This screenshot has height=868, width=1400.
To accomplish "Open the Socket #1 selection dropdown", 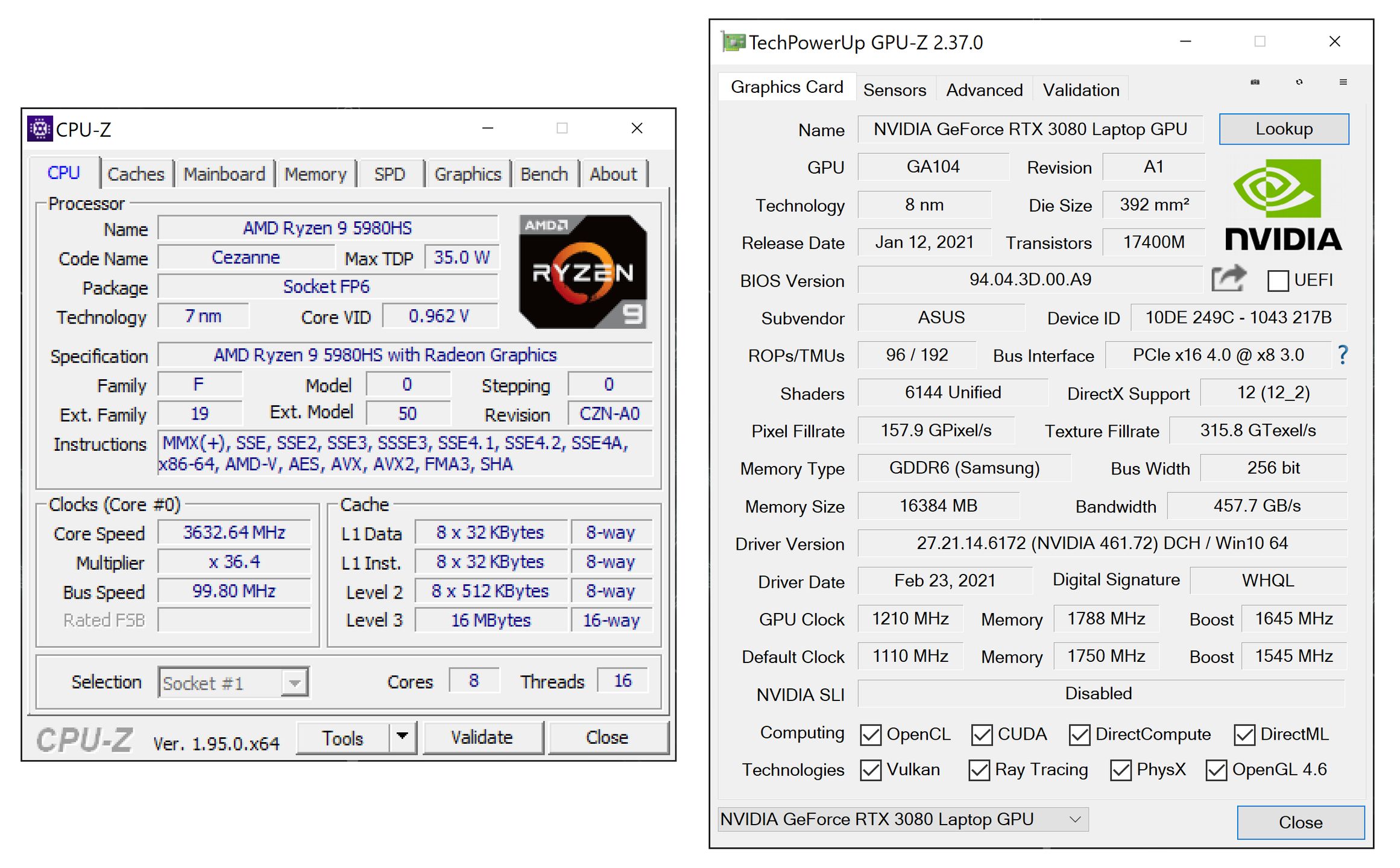I will pos(233,682).
